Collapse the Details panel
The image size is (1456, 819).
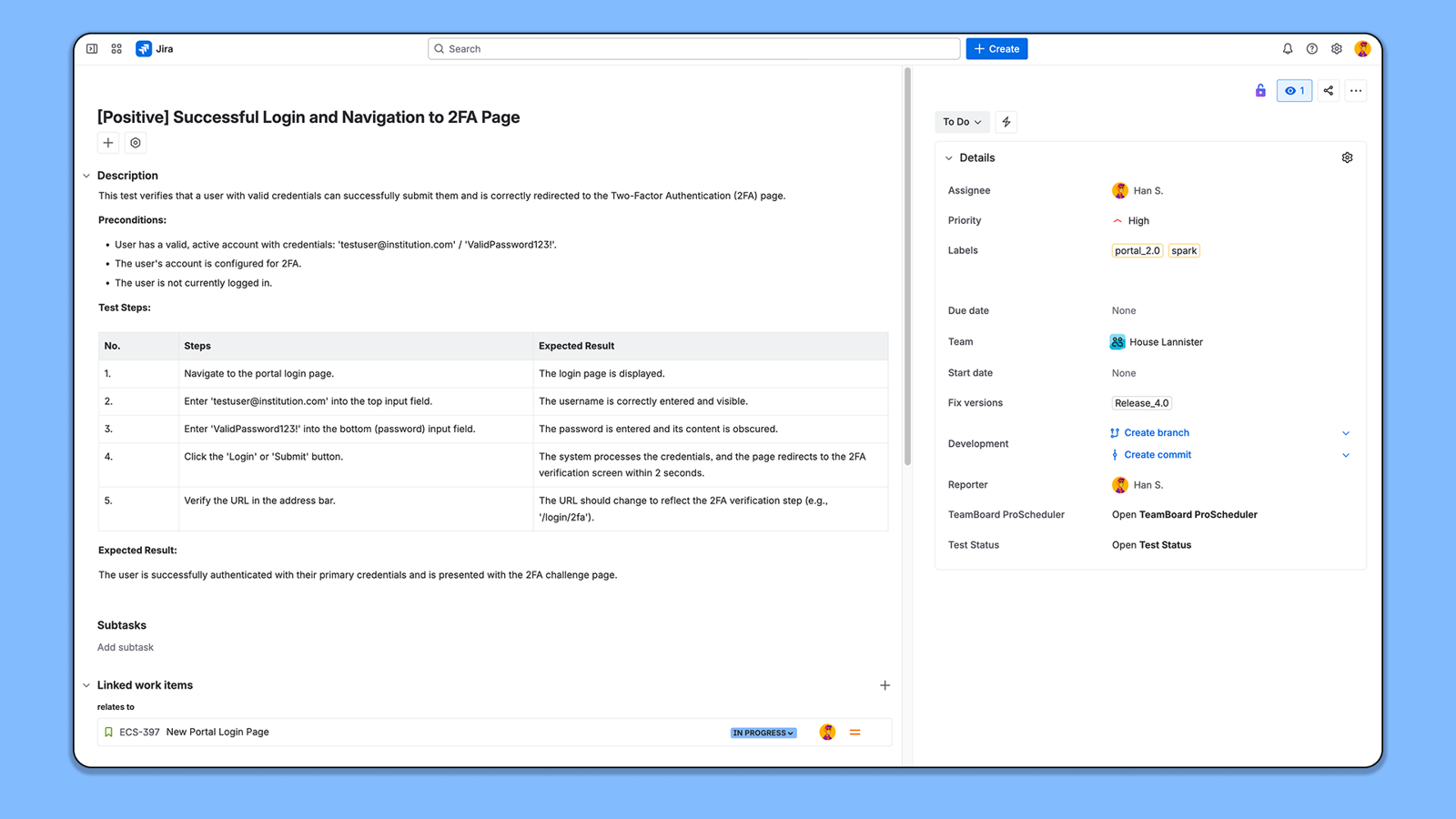pos(949,158)
